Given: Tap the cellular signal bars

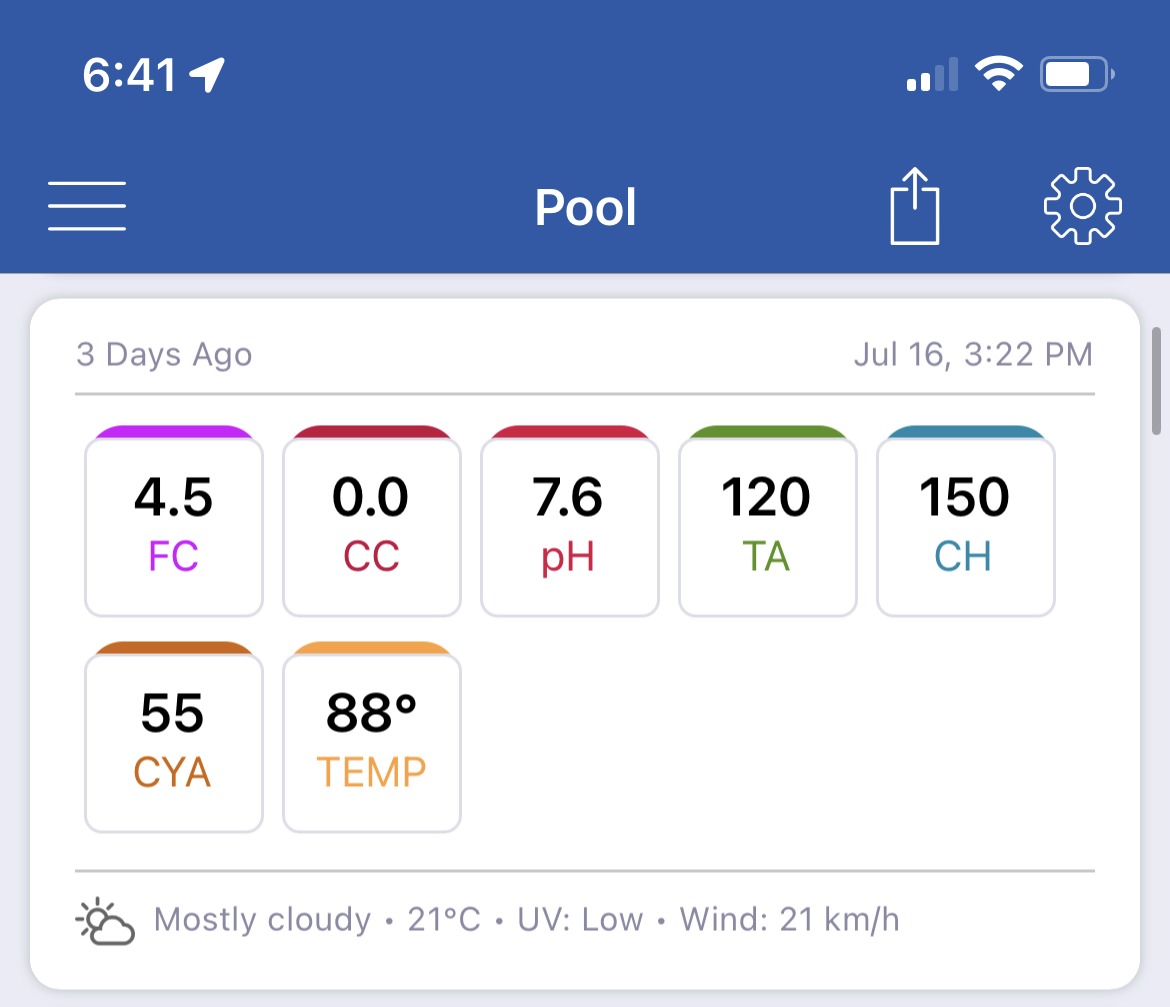Looking at the screenshot, I should [x=932, y=74].
